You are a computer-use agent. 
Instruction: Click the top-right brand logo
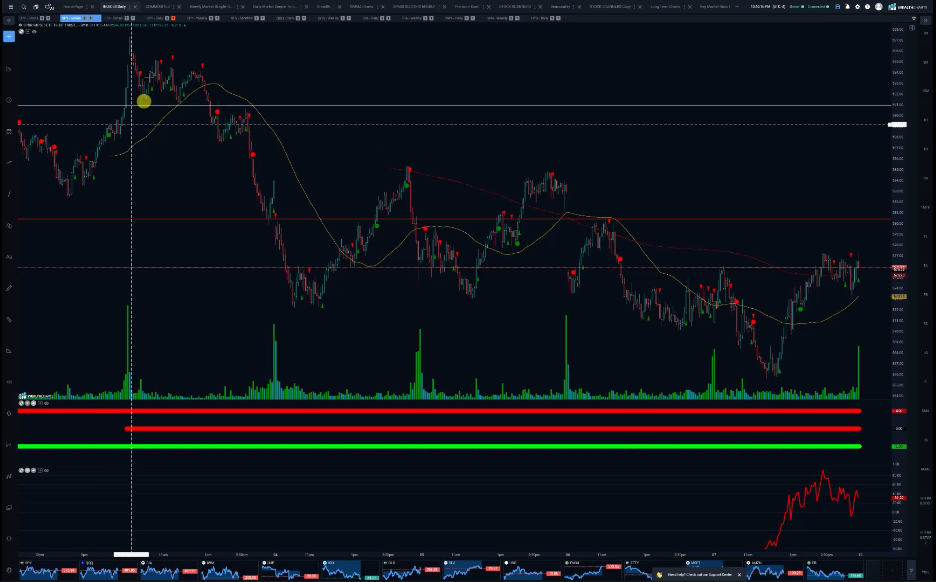coord(907,7)
